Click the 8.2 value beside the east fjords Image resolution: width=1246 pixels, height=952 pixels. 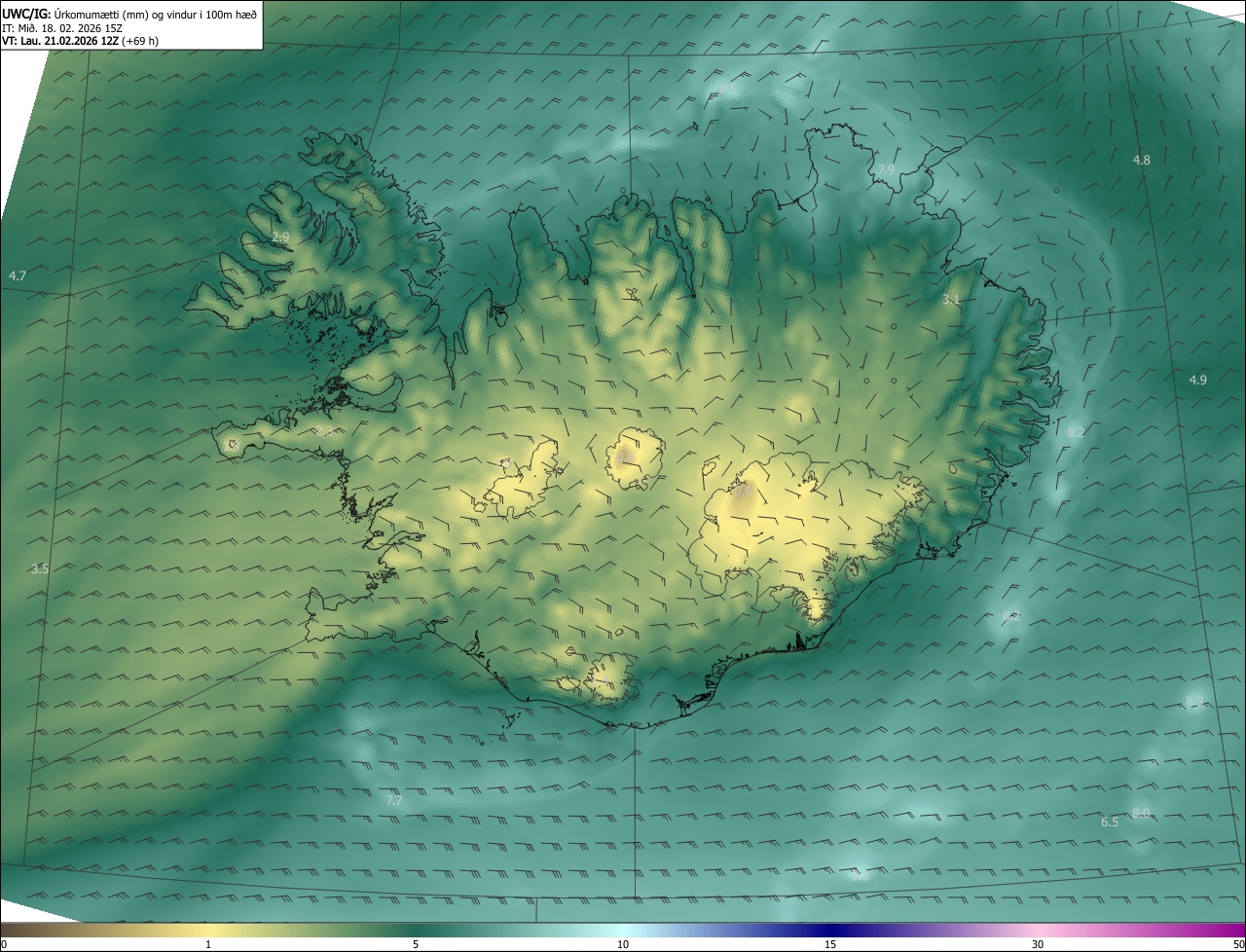(x=1076, y=432)
